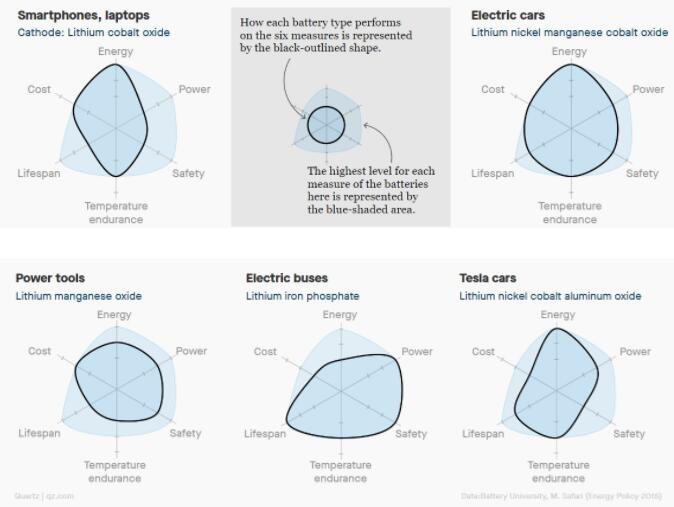Click the Tesla cars radar chart shape

pos(556,385)
